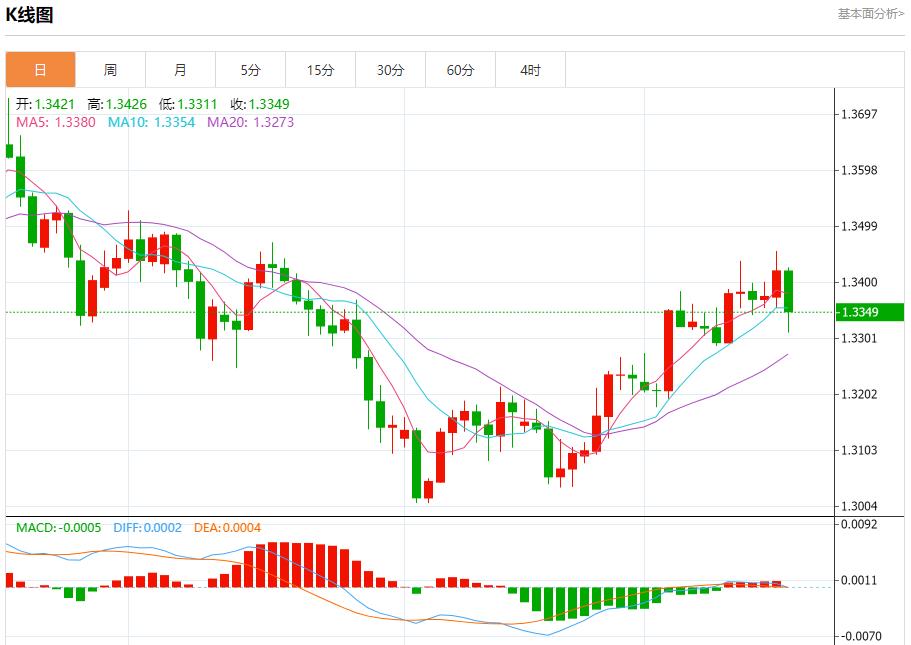911x645 pixels.
Task: Click the K线图 heading
Action: click(x=30, y=15)
